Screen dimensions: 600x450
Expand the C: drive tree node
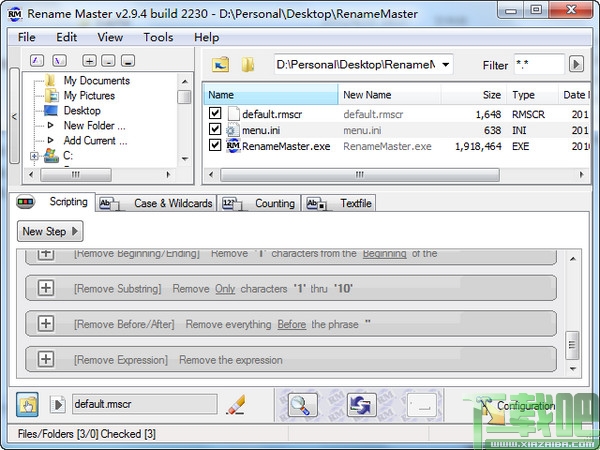click(34, 156)
